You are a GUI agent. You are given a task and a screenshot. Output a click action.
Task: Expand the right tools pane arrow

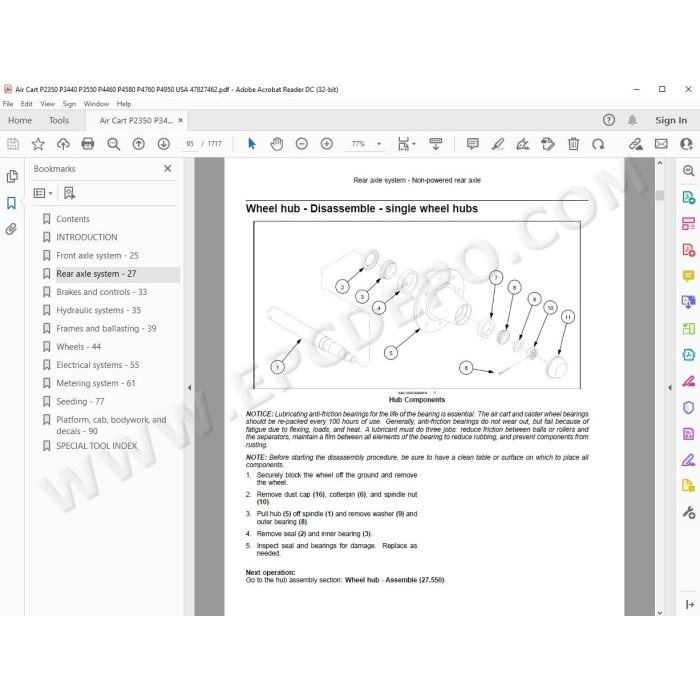(670, 388)
